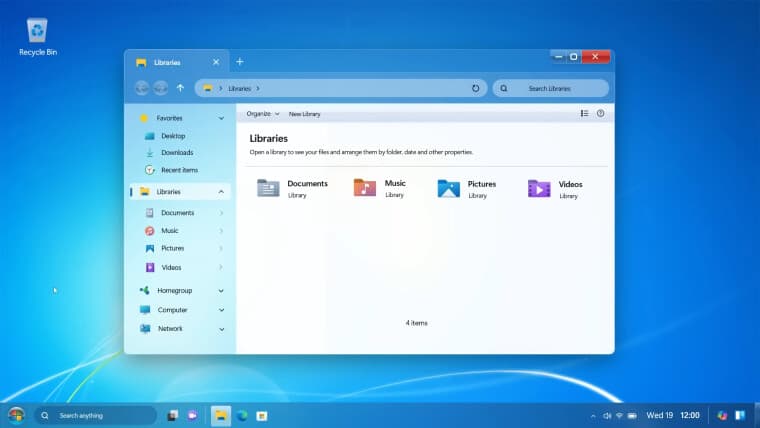Expand the Videos sidebar chevron

[221, 268]
